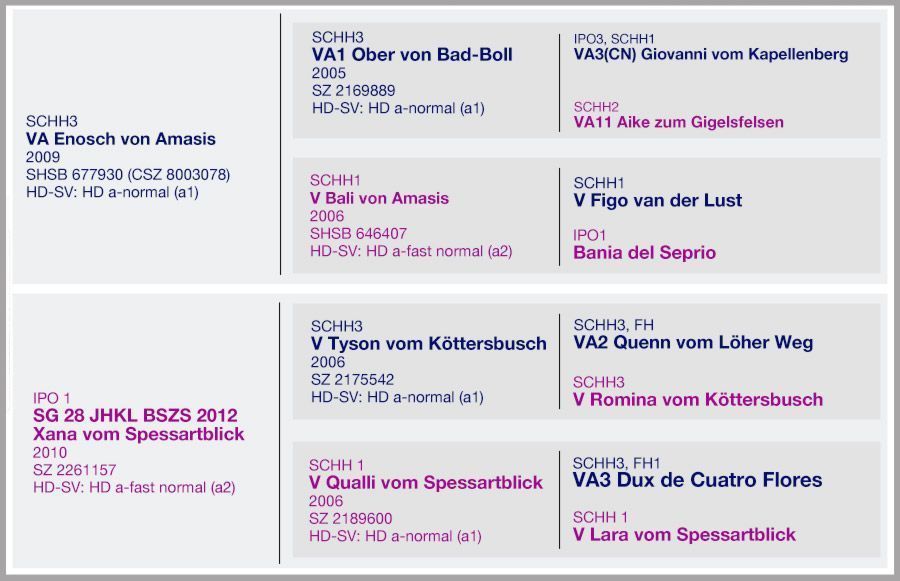Click SZ 2189600 under Qualli entry

[350, 518]
